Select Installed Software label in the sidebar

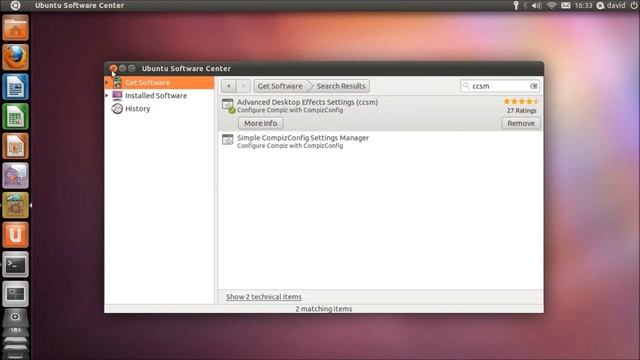point(156,96)
